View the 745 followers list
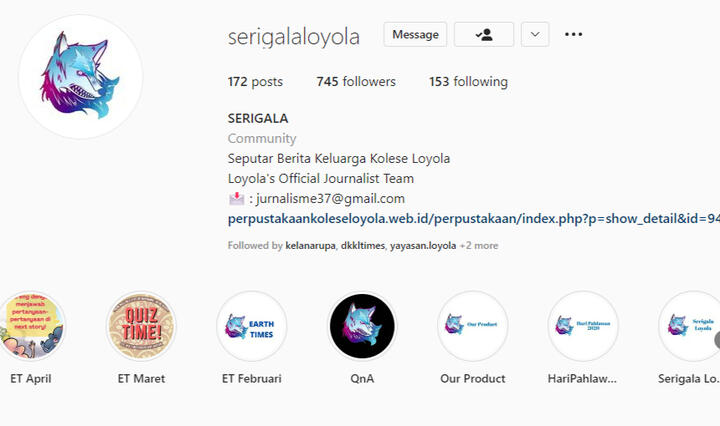Screen dimensions: 720x426 (x=356, y=82)
